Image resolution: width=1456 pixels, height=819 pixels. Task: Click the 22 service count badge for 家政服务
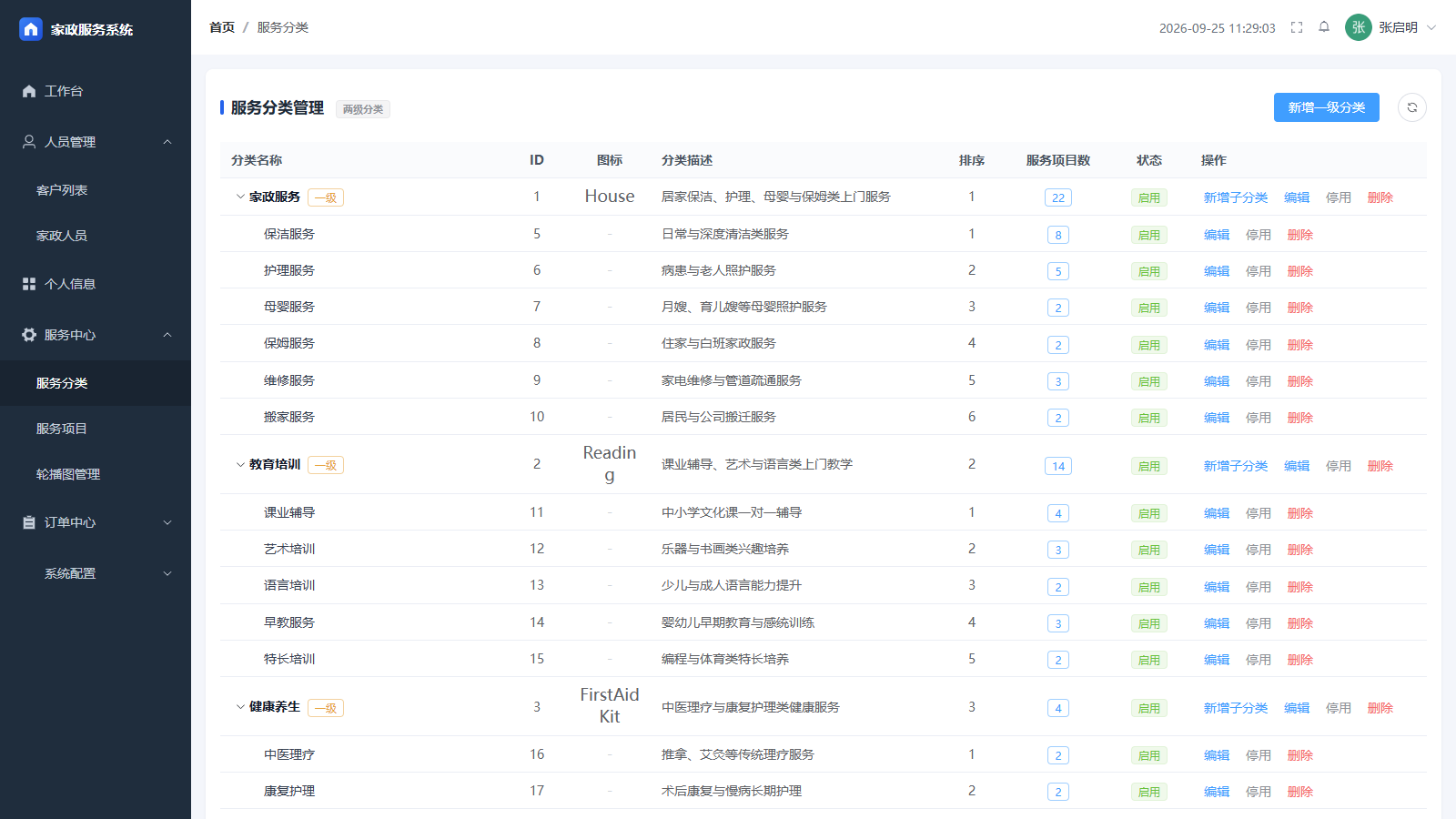(x=1058, y=197)
